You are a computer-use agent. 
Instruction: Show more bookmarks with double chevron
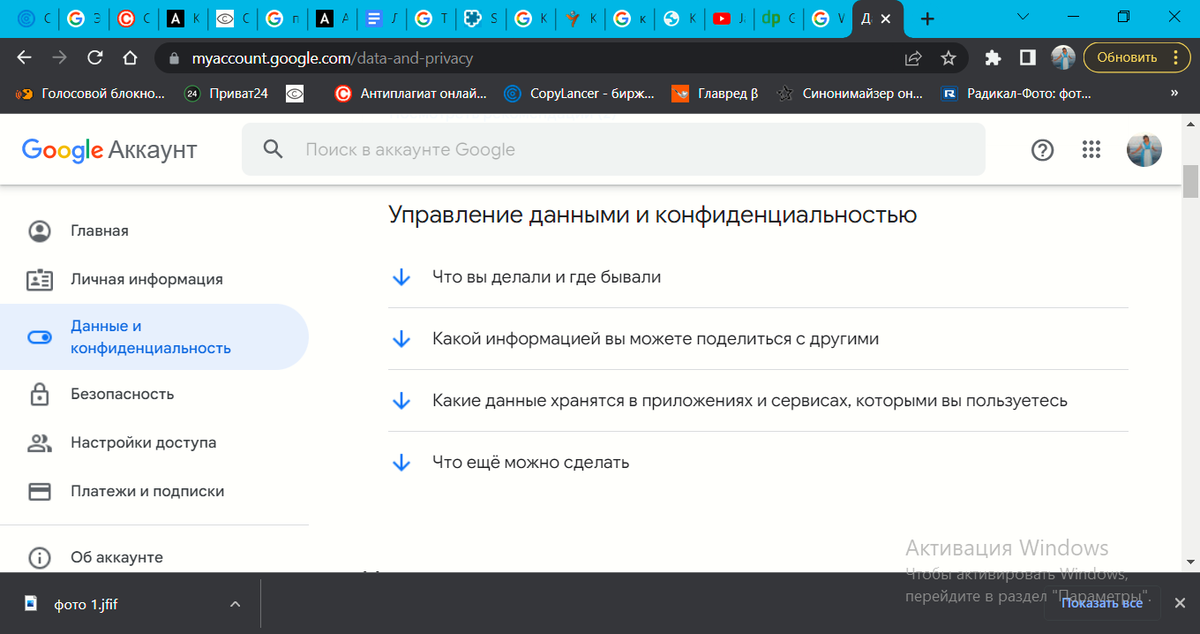tap(1174, 94)
